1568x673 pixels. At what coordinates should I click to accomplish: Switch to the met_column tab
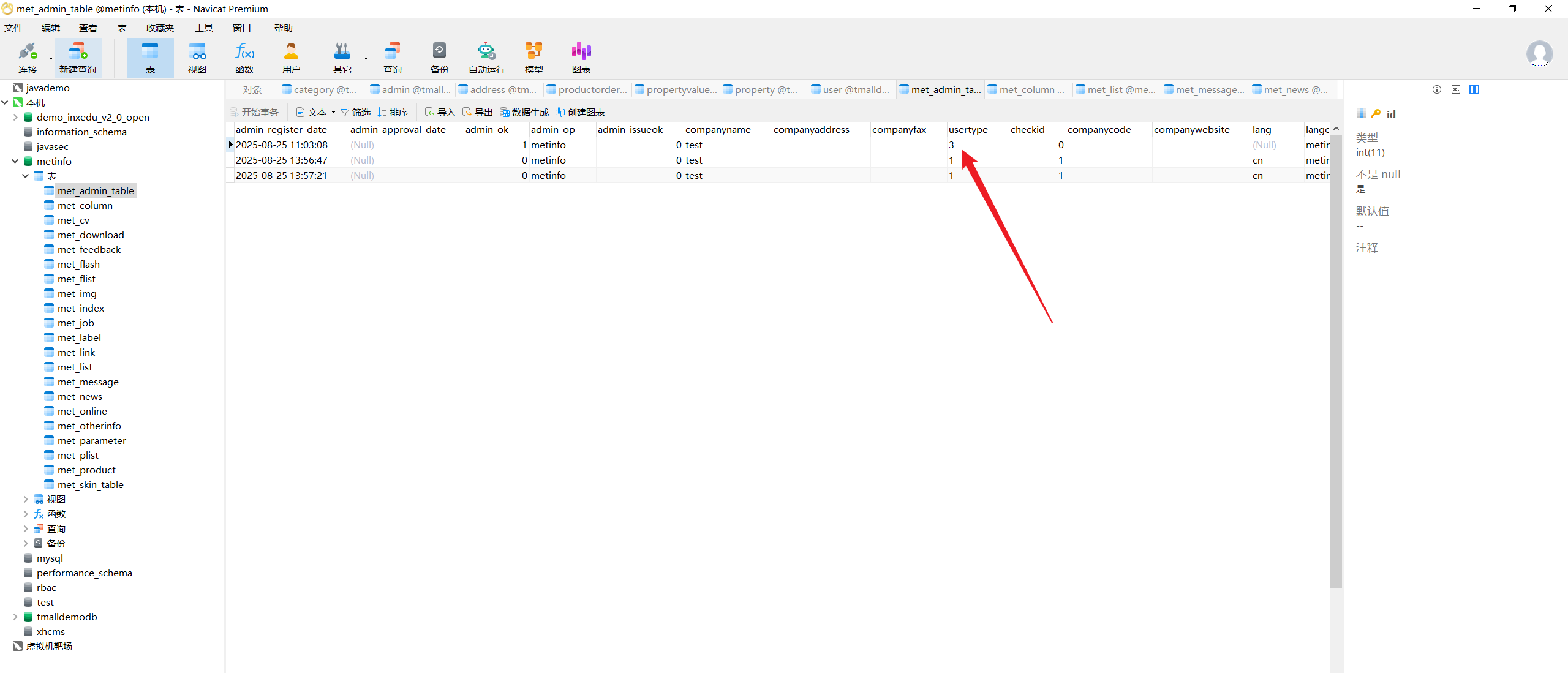pyautogui.click(x=1030, y=89)
